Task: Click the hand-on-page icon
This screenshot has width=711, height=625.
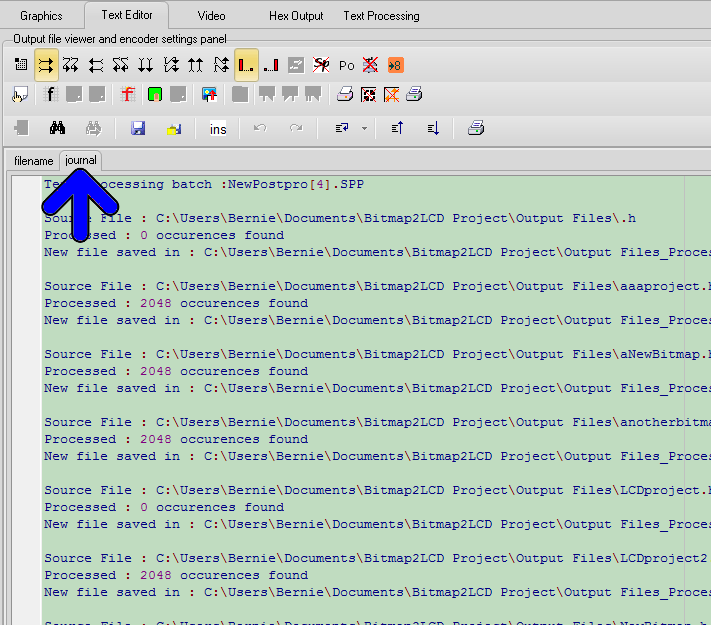Action: (x=20, y=95)
